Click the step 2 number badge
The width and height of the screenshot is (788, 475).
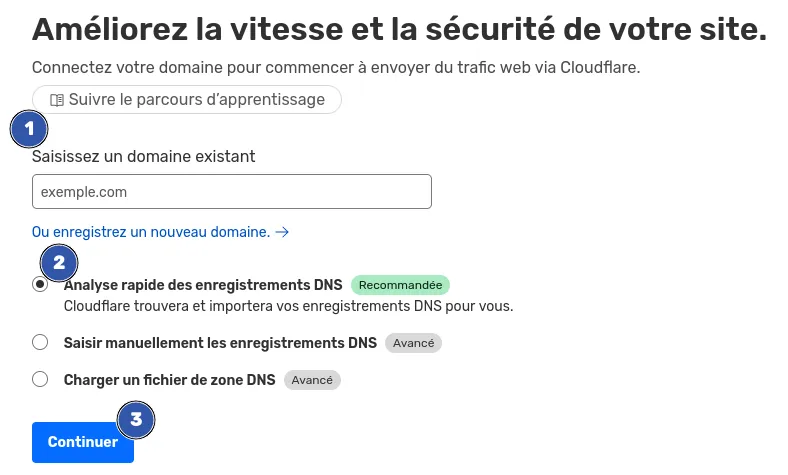[59, 263]
